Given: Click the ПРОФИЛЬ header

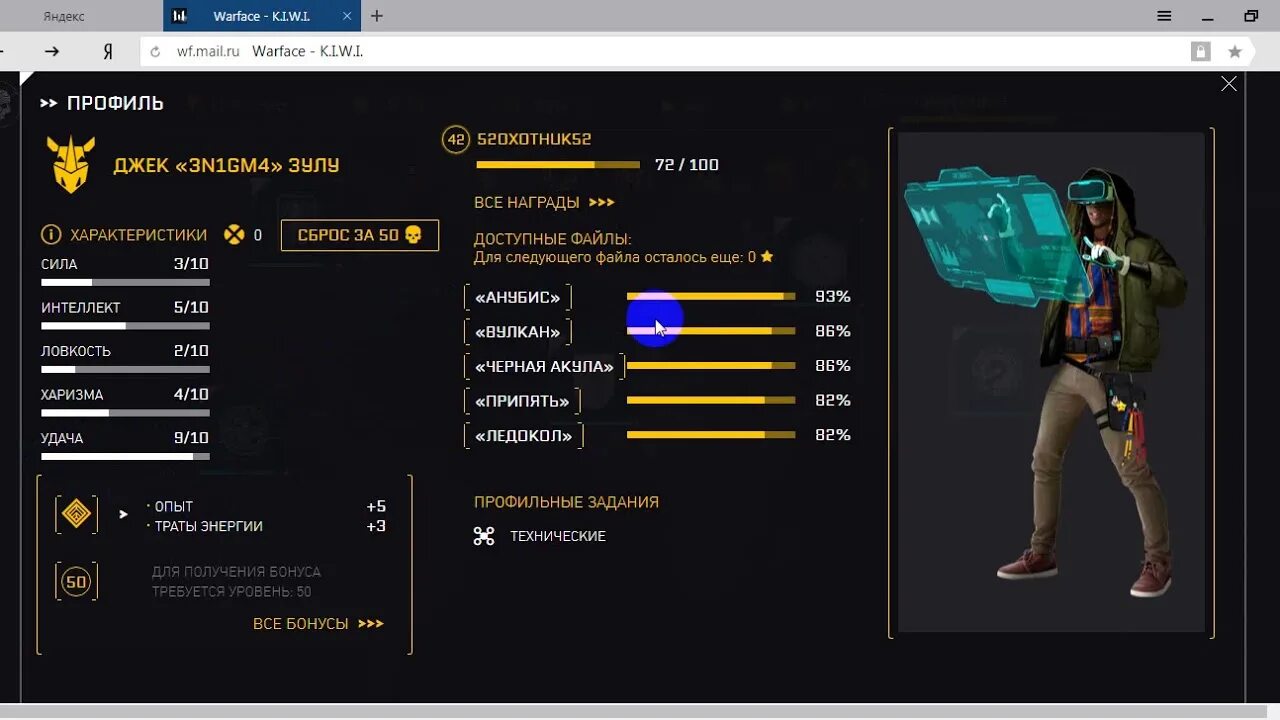Looking at the screenshot, I should [115, 103].
